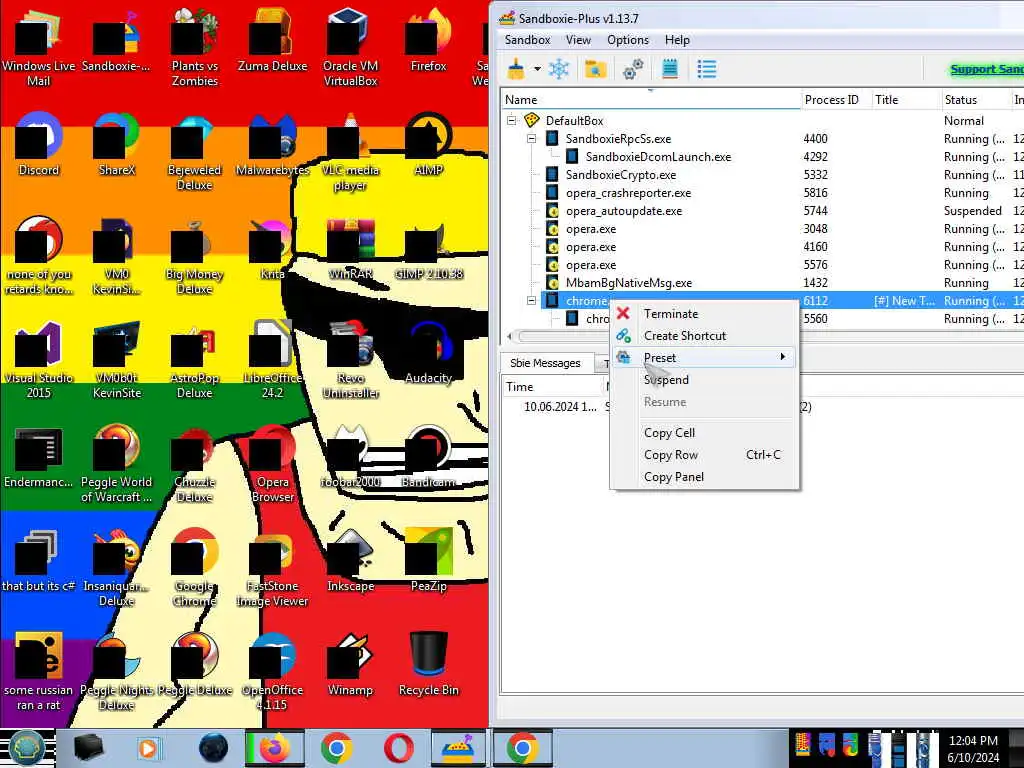
Task: Click the cleanup broom toolbar icon
Action: point(516,69)
